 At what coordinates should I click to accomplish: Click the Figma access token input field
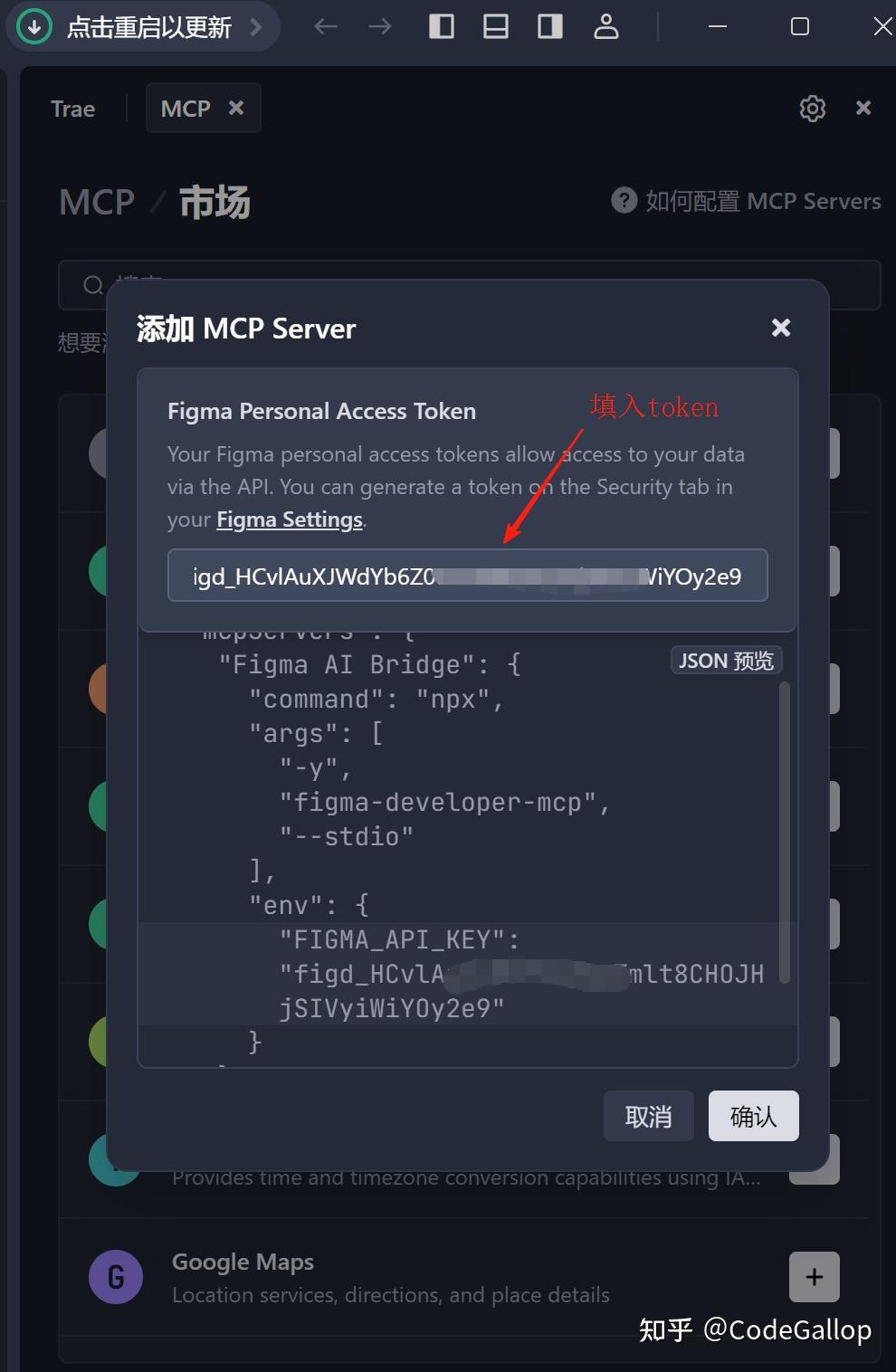tap(467, 576)
